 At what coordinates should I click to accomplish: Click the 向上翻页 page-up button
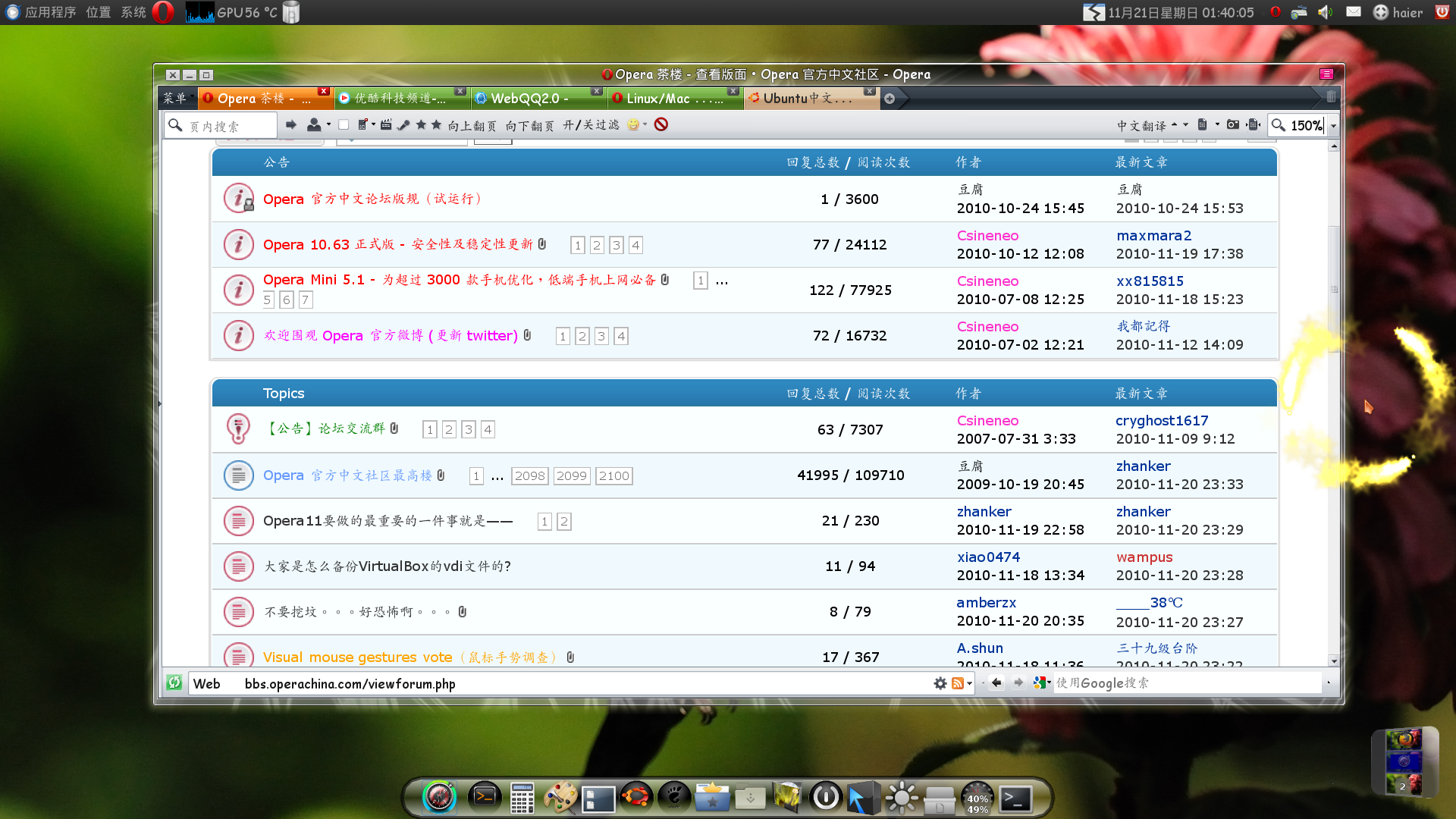pos(472,125)
